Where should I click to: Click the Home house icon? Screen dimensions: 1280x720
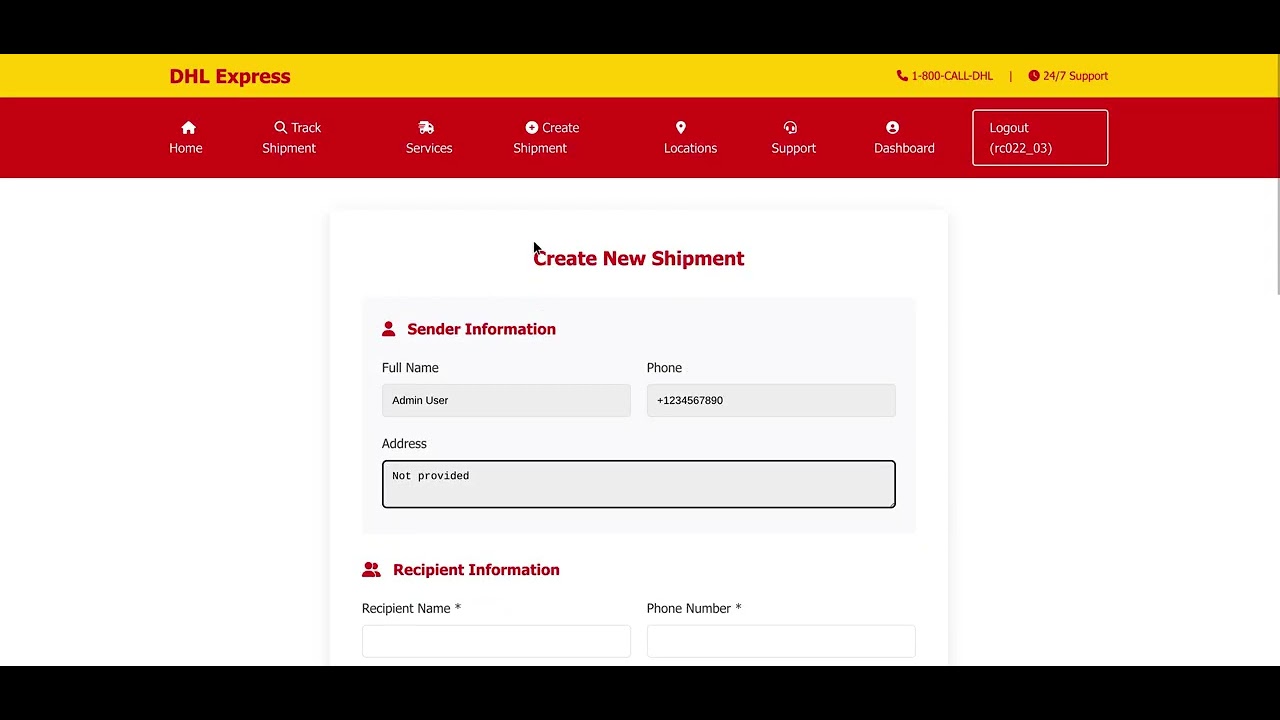pos(188,128)
